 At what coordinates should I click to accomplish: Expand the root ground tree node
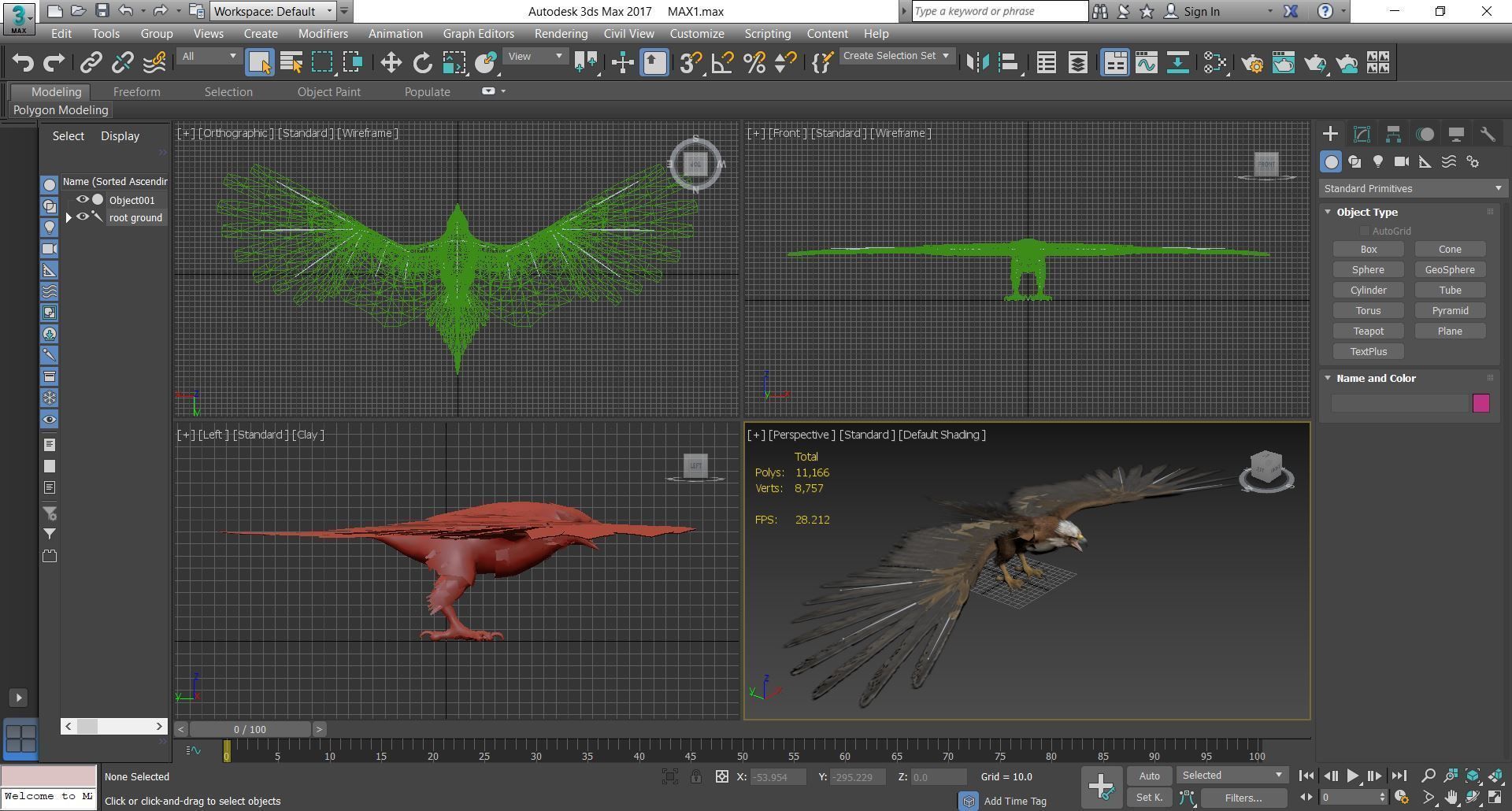pyautogui.click(x=69, y=217)
